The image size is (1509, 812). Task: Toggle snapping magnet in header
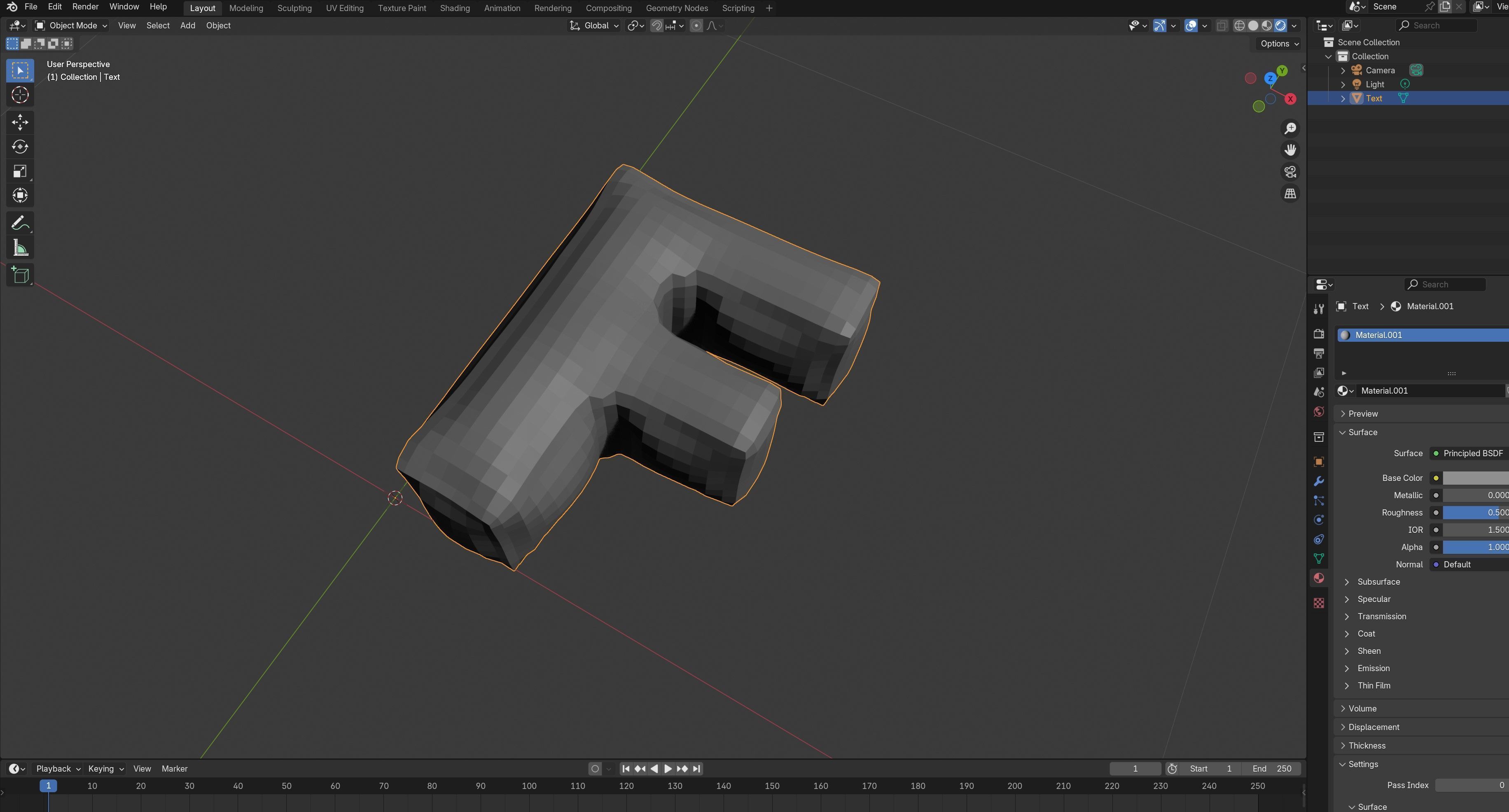pyautogui.click(x=656, y=26)
